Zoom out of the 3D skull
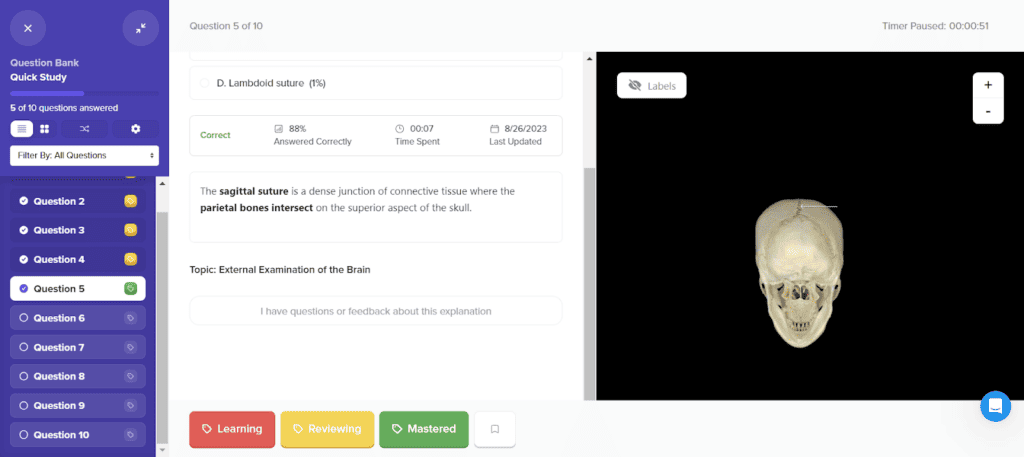The width and height of the screenshot is (1024, 457). (987, 111)
